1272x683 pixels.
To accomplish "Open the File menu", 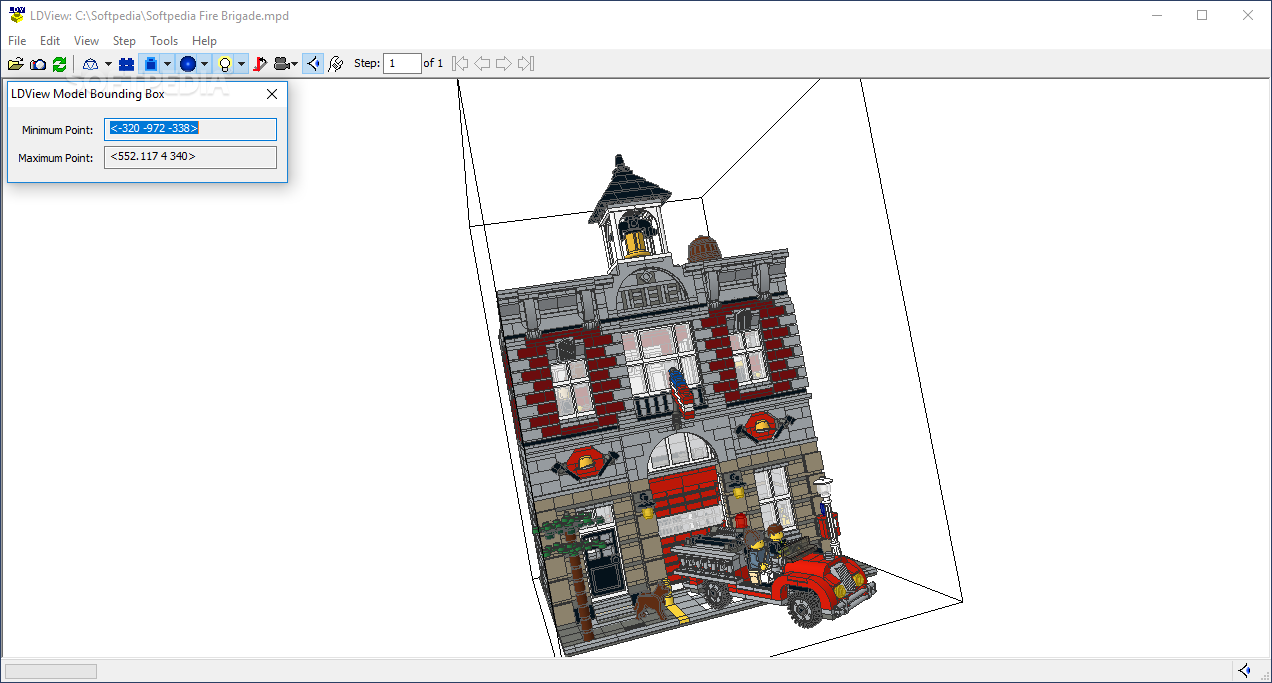I will point(17,41).
